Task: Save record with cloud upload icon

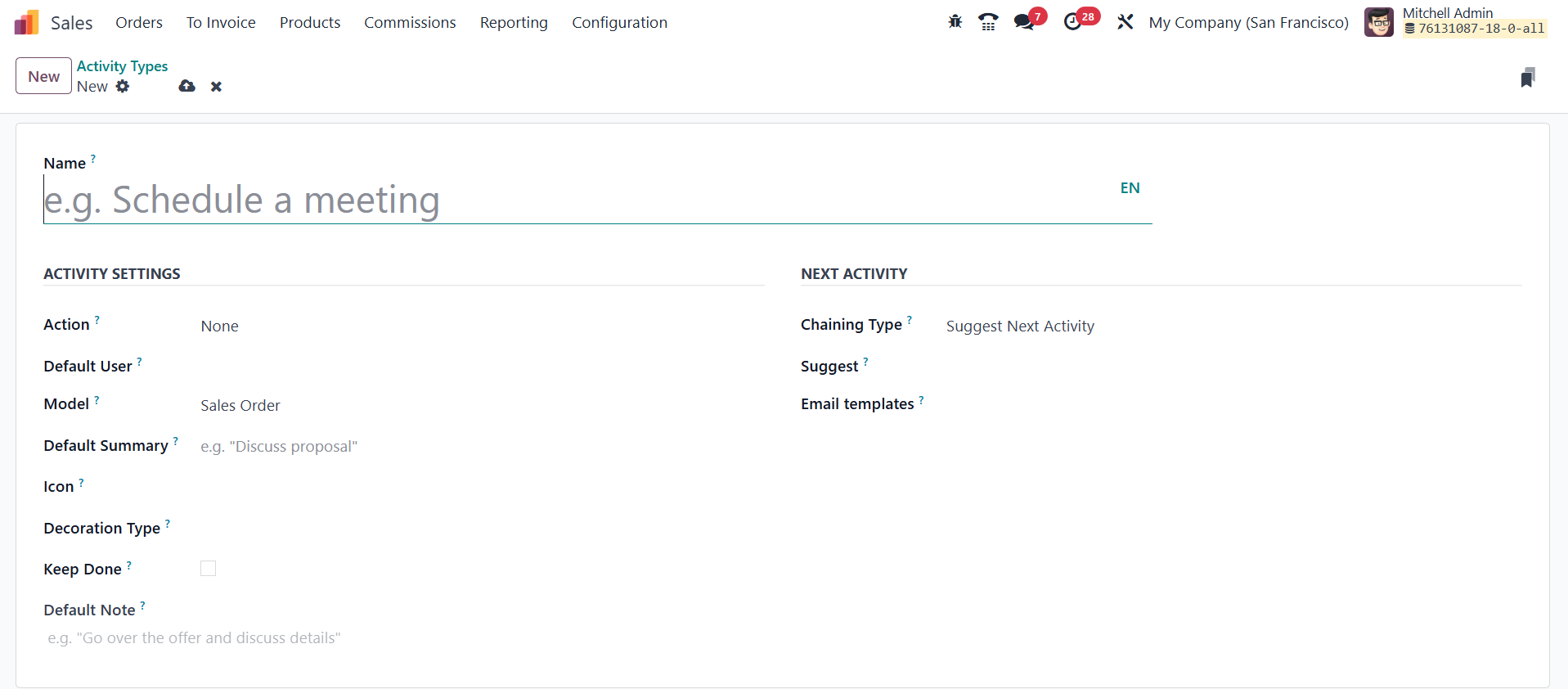Action: pyautogui.click(x=187, y=86)
